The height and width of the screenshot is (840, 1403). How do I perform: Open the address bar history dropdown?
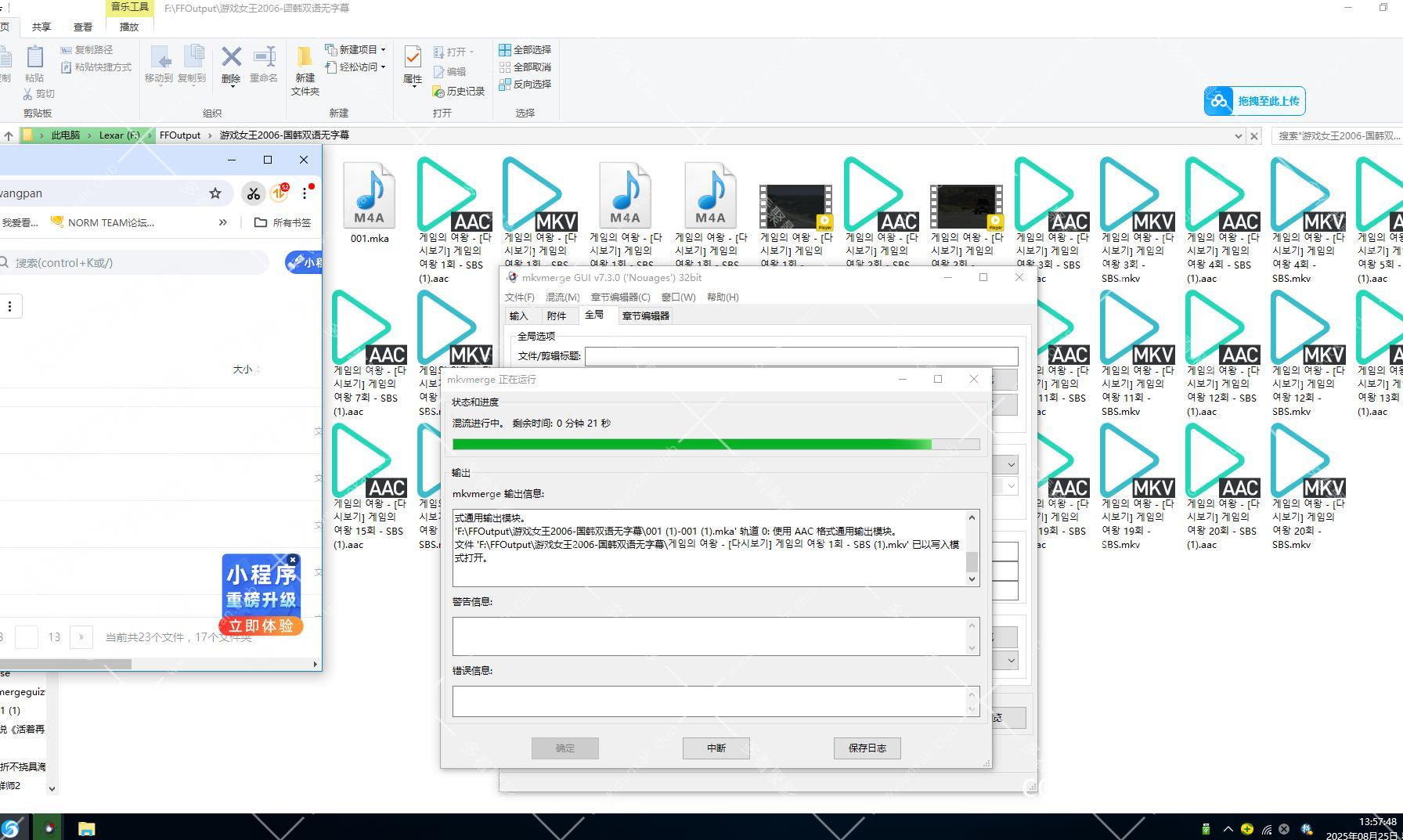[1238, 135]
